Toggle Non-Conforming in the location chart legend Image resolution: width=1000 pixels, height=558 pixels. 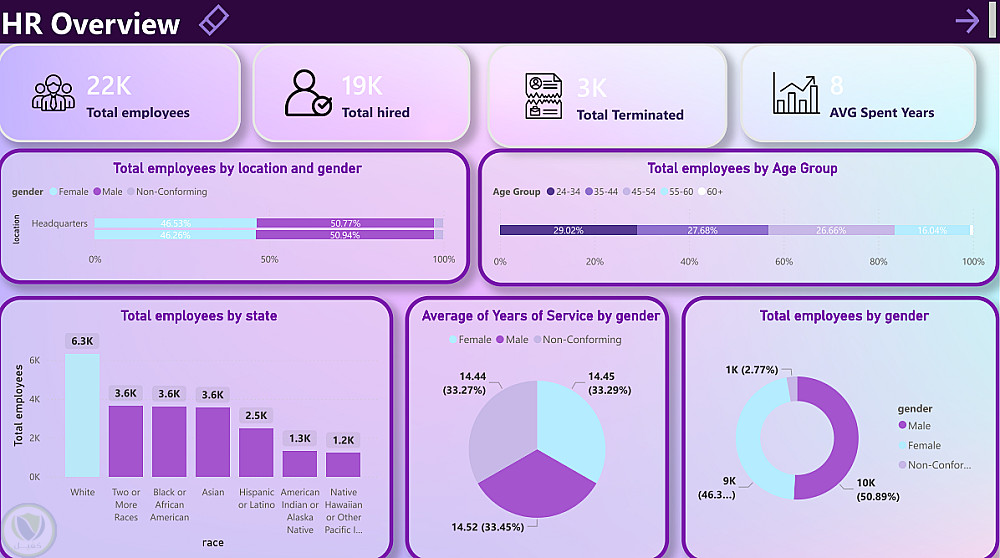point(167,191)
